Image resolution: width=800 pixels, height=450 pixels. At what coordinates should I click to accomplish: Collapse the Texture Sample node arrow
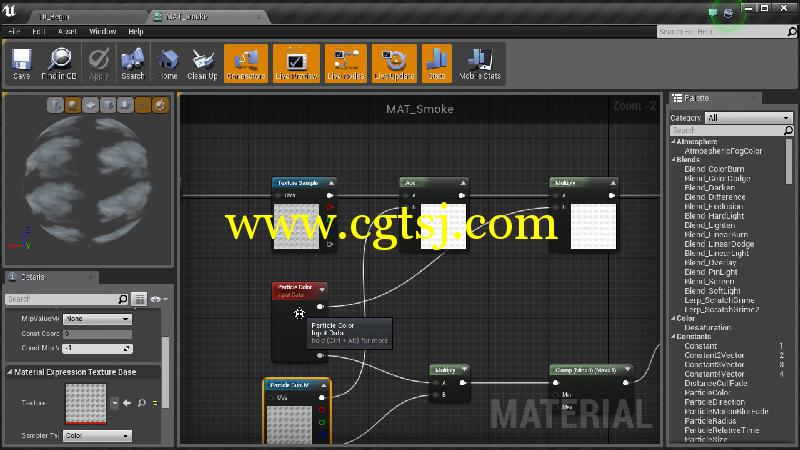331,183
